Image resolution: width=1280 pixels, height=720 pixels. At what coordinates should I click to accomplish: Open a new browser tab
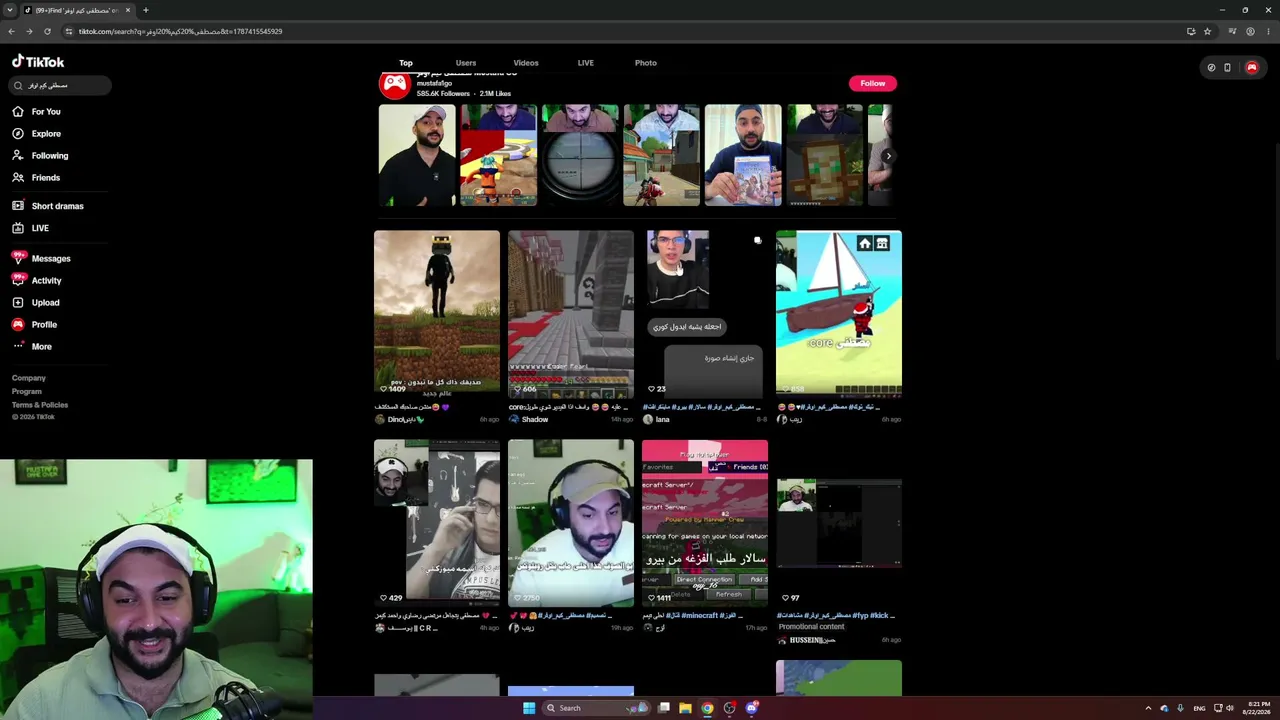(146, 10)
